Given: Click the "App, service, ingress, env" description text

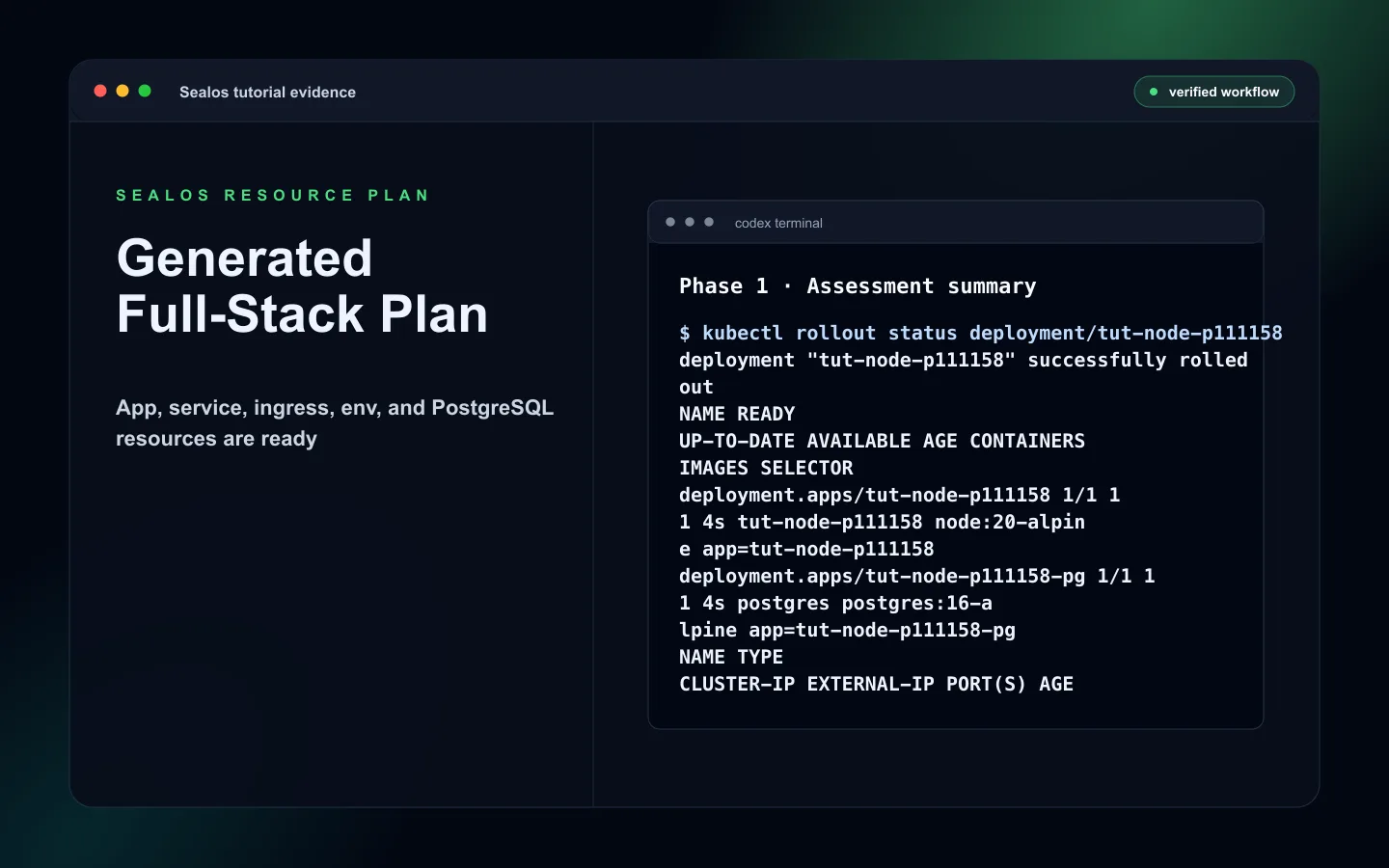Looking at the screenshot, I should (x=335, y=422).
